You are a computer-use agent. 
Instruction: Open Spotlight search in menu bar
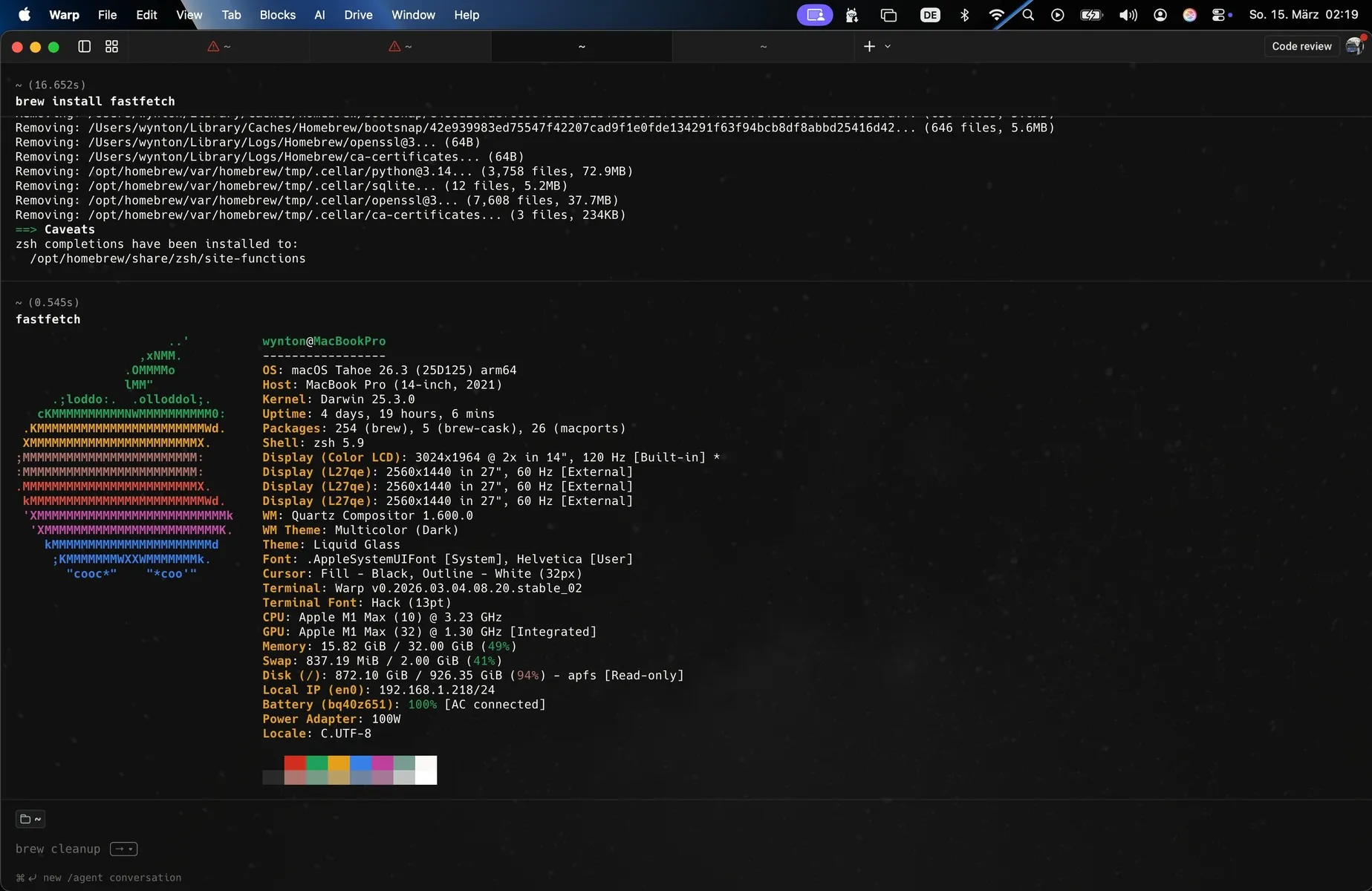pyautogui.click(x=1028, y=15)
